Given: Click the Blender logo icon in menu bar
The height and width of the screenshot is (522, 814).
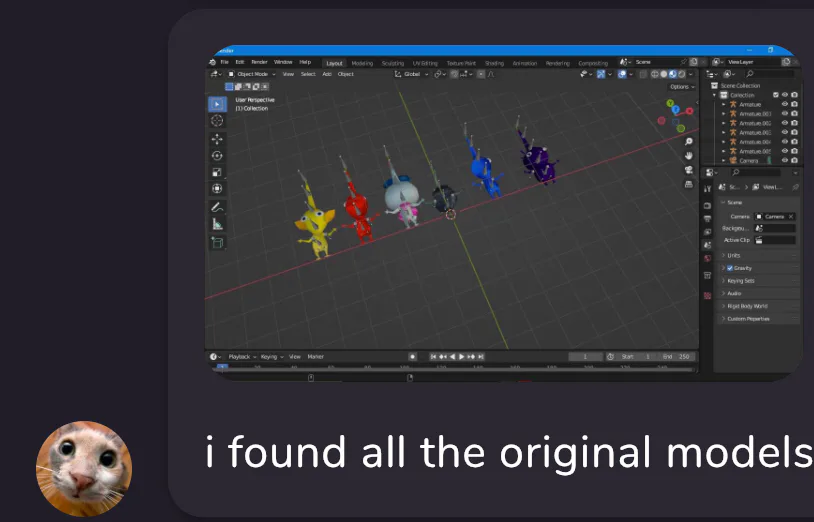Looking at the screenshot, I should (212, 62).
